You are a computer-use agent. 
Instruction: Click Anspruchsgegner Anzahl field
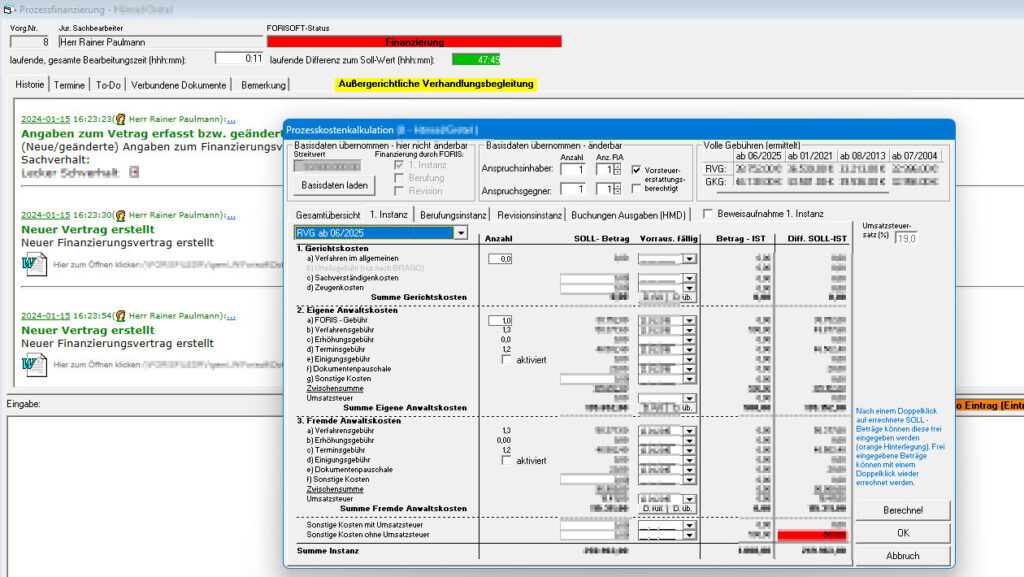(573, 189)
